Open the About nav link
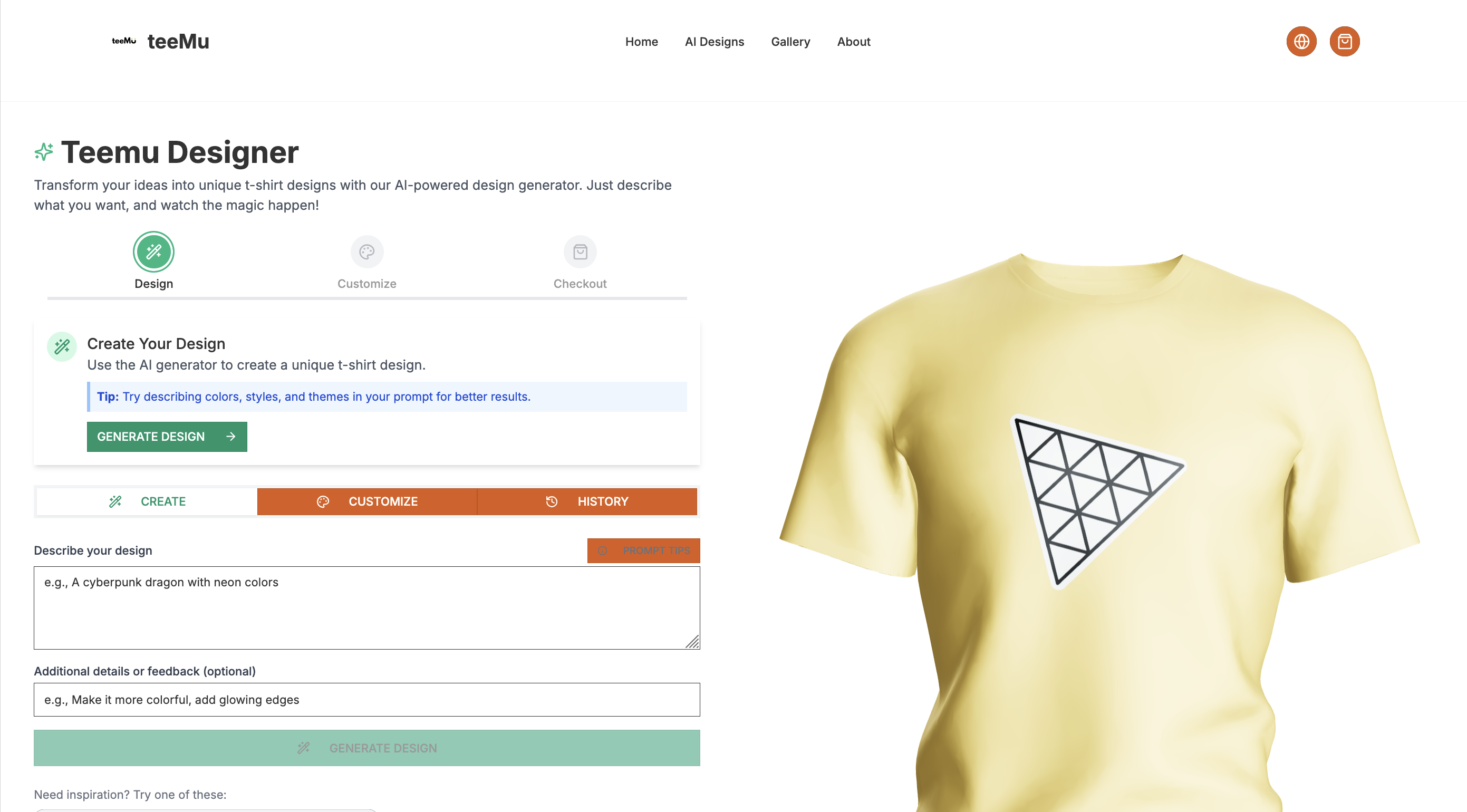 [854, 42]
